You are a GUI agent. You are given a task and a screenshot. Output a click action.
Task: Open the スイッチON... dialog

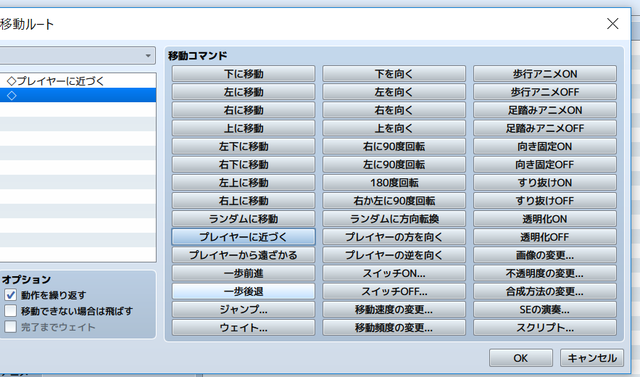[x=394, y=273]
